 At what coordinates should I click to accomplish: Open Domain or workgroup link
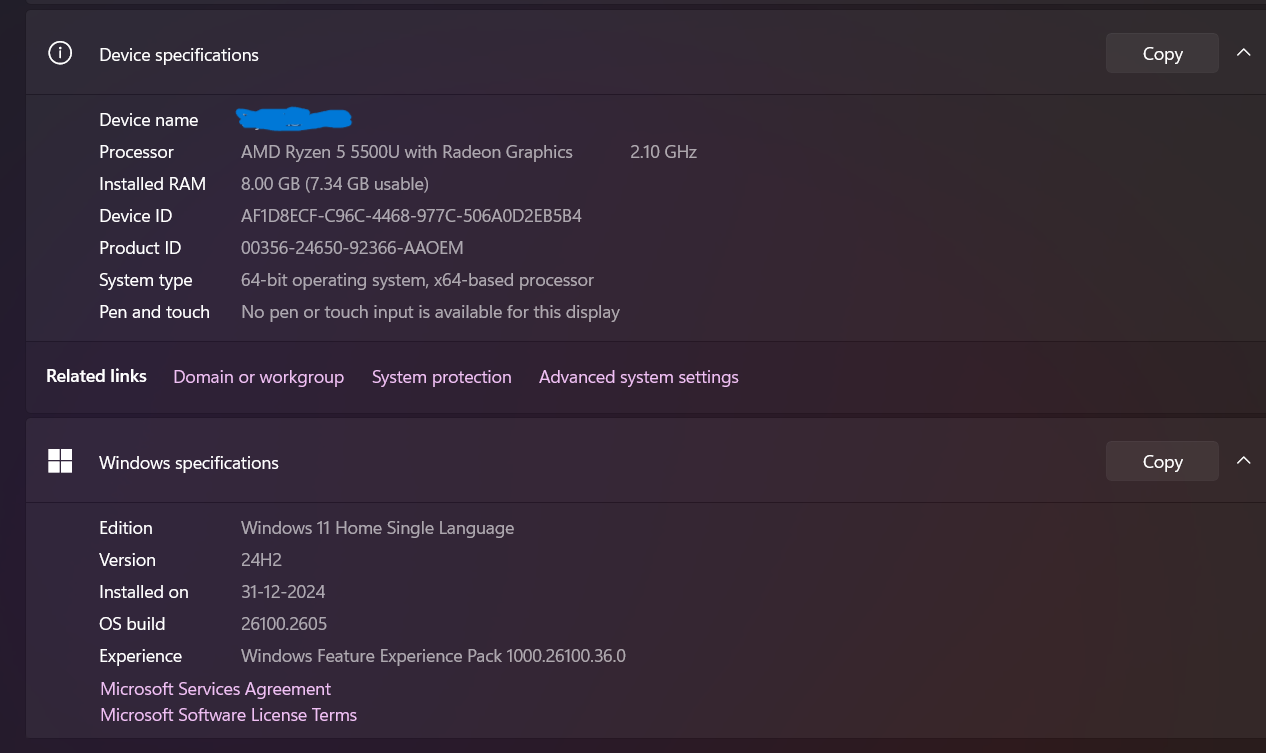click(258, 377)
